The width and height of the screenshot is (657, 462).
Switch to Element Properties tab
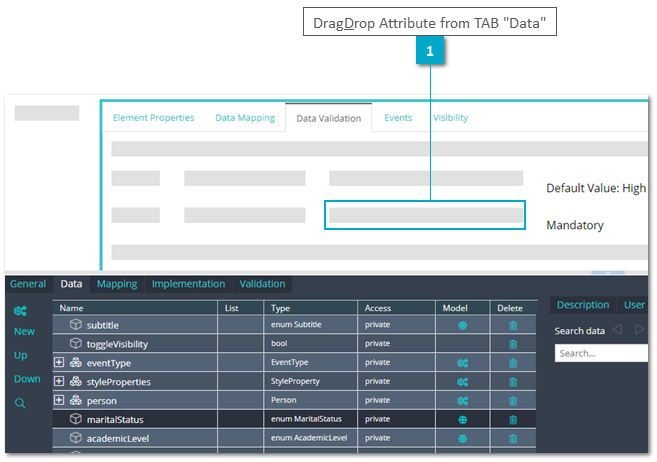coord(153,118)
